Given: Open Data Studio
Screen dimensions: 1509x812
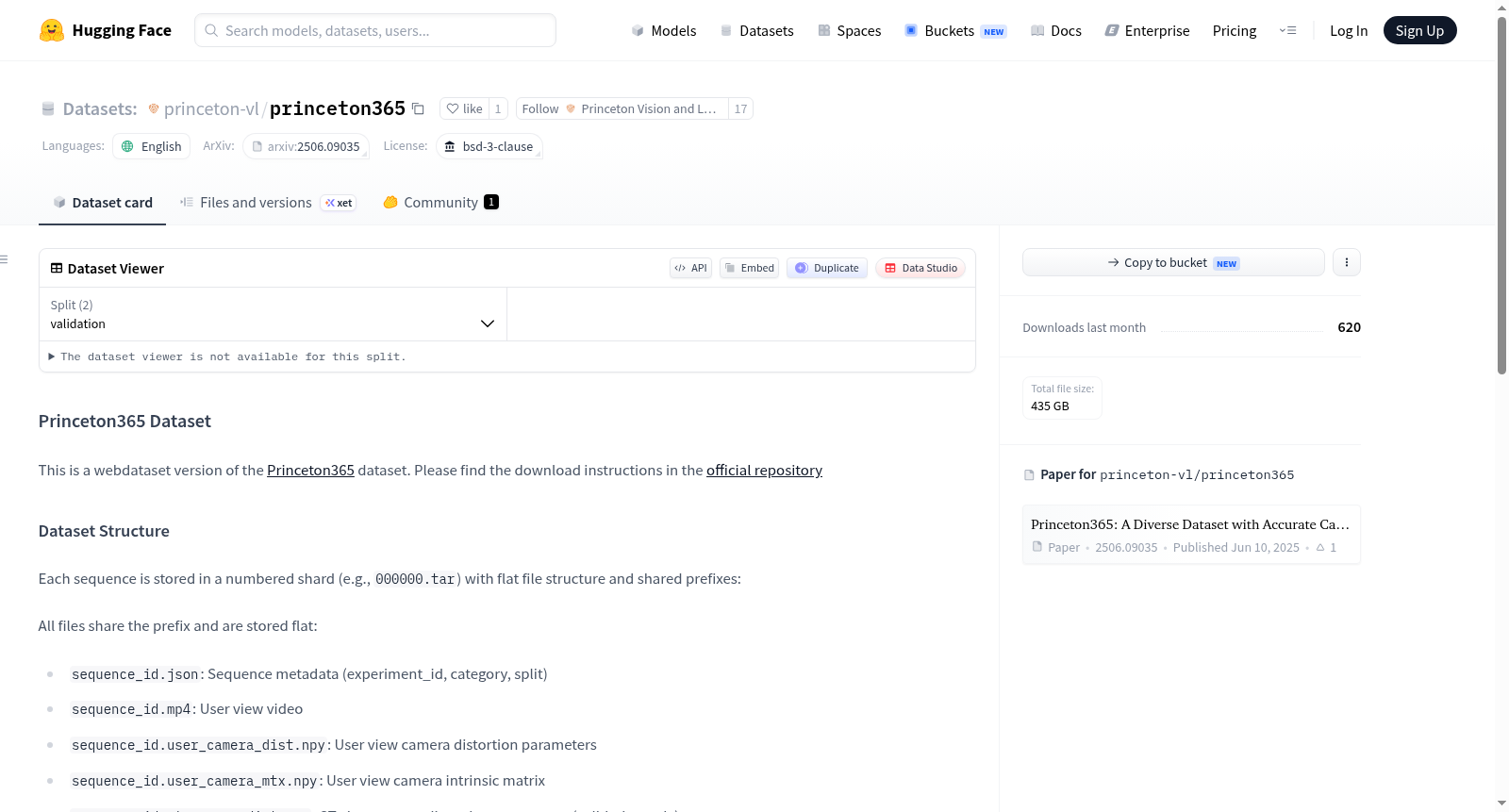Looking at the screenshot, I should coord(920,268).
